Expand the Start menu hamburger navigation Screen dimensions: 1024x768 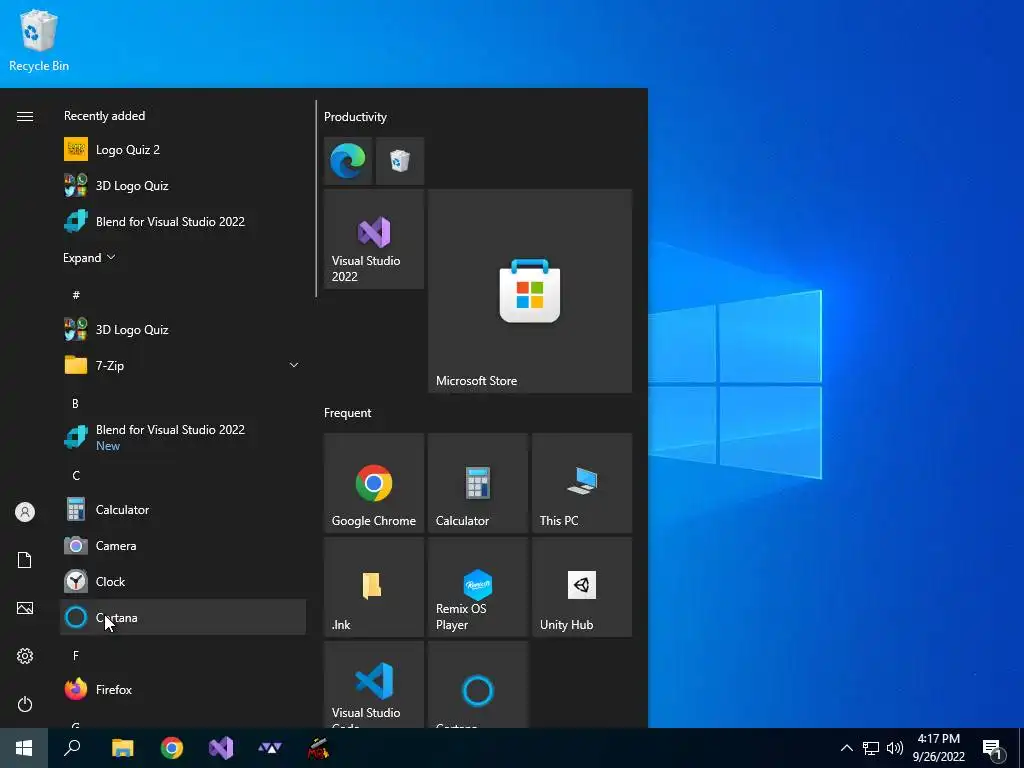[25, 116]
